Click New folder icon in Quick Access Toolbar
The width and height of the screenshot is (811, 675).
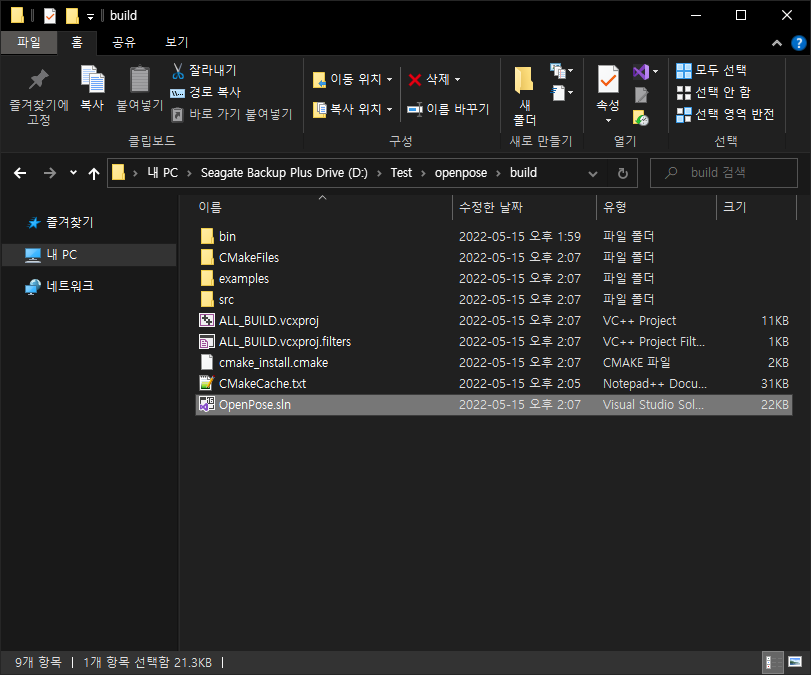click(72, 16)
